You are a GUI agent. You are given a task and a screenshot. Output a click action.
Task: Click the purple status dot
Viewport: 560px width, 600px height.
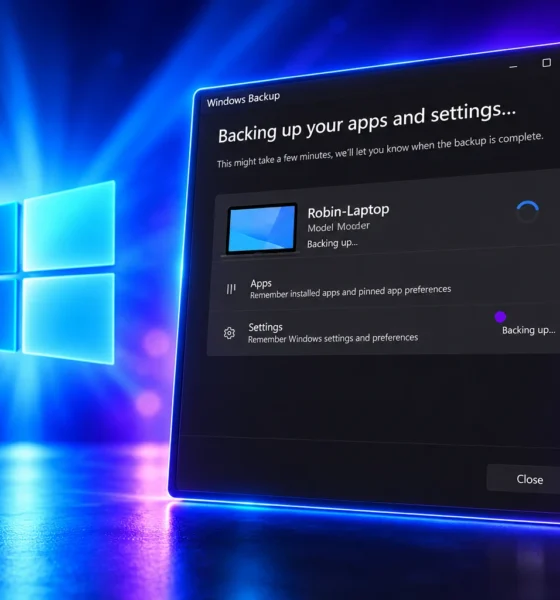pos(500,317)
